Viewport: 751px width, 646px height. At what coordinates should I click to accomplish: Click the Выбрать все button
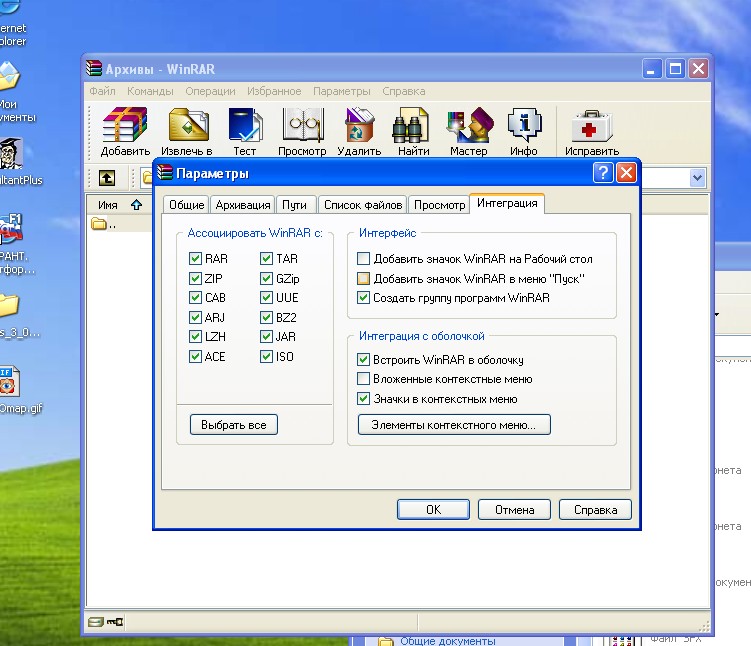[234, 425]
